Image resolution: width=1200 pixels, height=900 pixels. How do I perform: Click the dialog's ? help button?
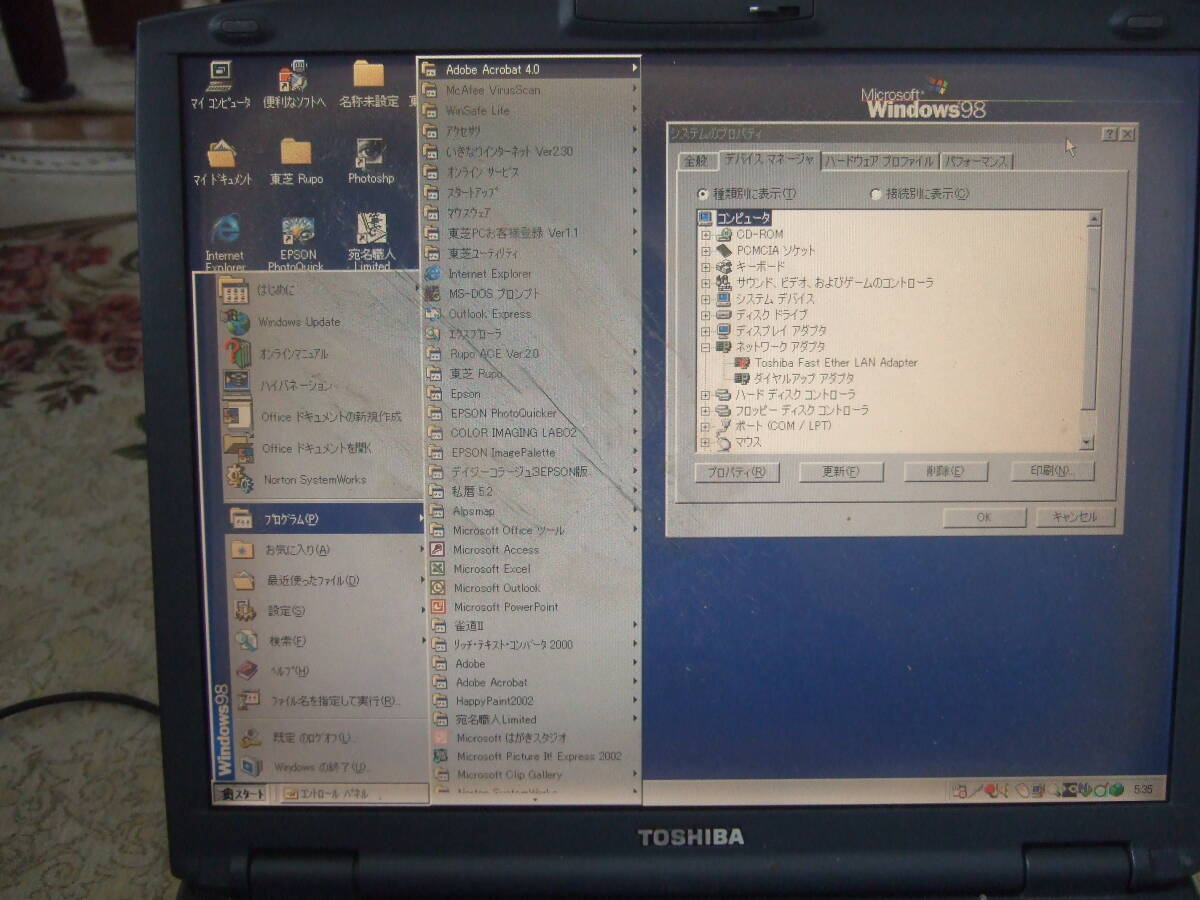pos(1109,134)
